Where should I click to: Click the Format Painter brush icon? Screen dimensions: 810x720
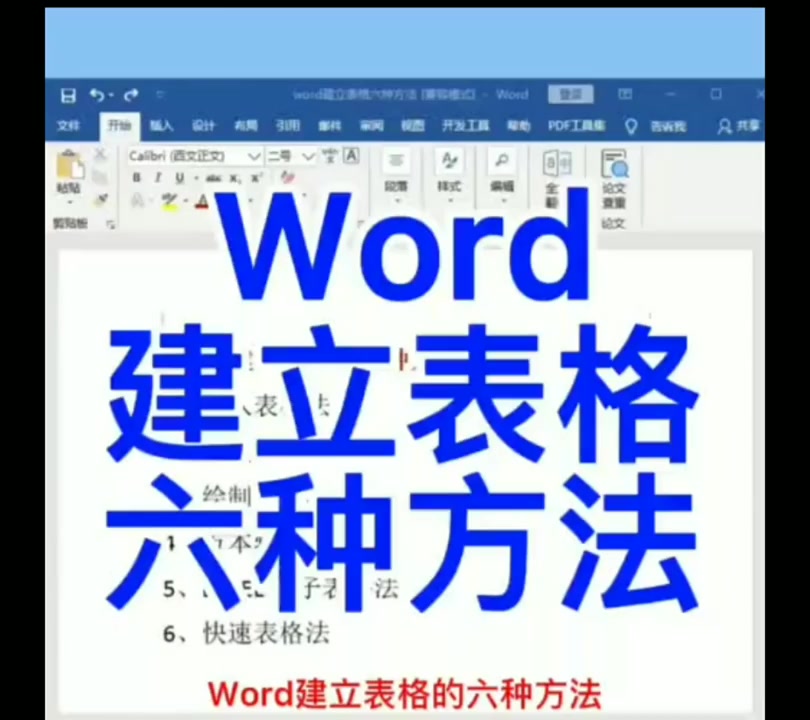coord(101,199)
